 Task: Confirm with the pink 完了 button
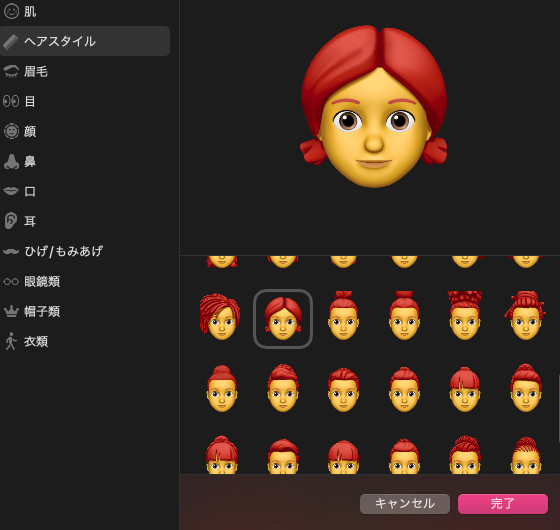503,504
